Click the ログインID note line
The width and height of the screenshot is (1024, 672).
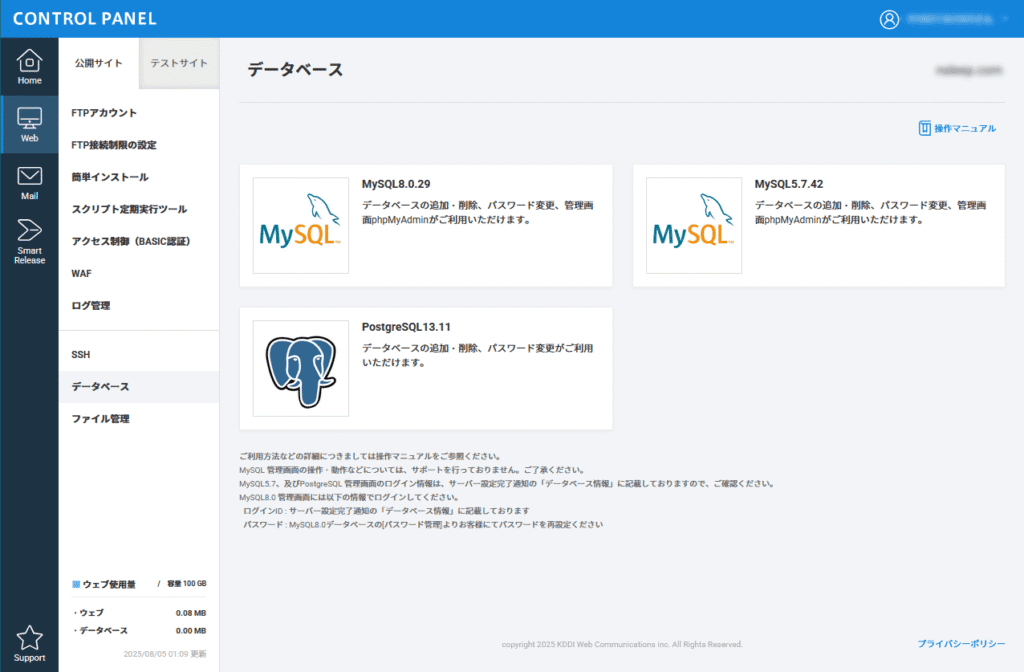click(386, 511)
